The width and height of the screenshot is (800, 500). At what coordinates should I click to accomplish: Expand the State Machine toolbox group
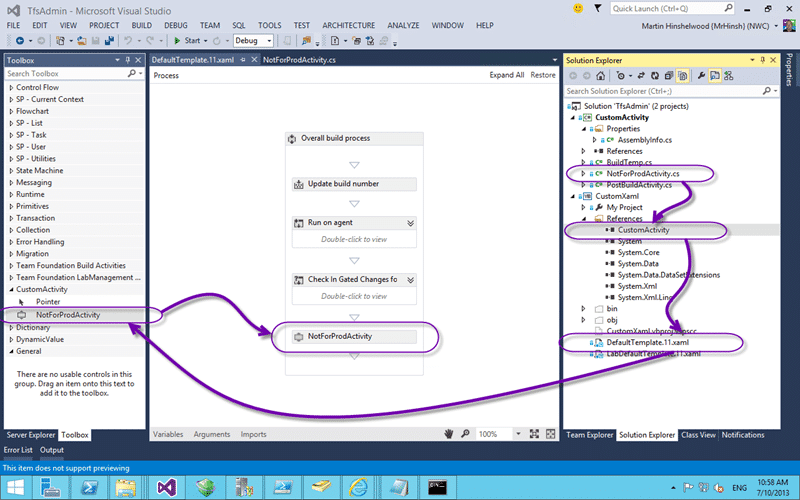11,170
